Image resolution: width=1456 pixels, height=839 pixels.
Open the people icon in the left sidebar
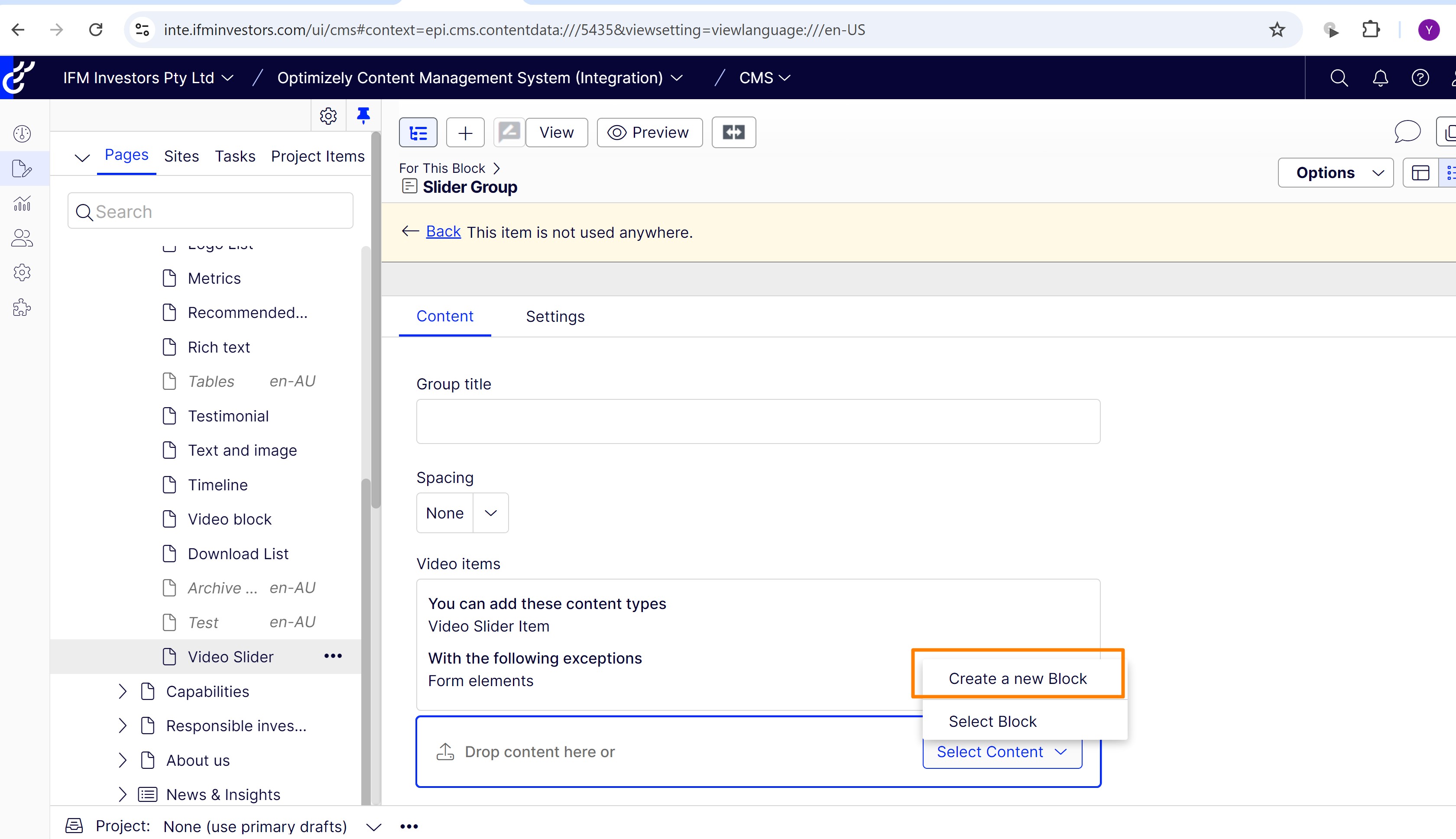(x=22, y=238)
